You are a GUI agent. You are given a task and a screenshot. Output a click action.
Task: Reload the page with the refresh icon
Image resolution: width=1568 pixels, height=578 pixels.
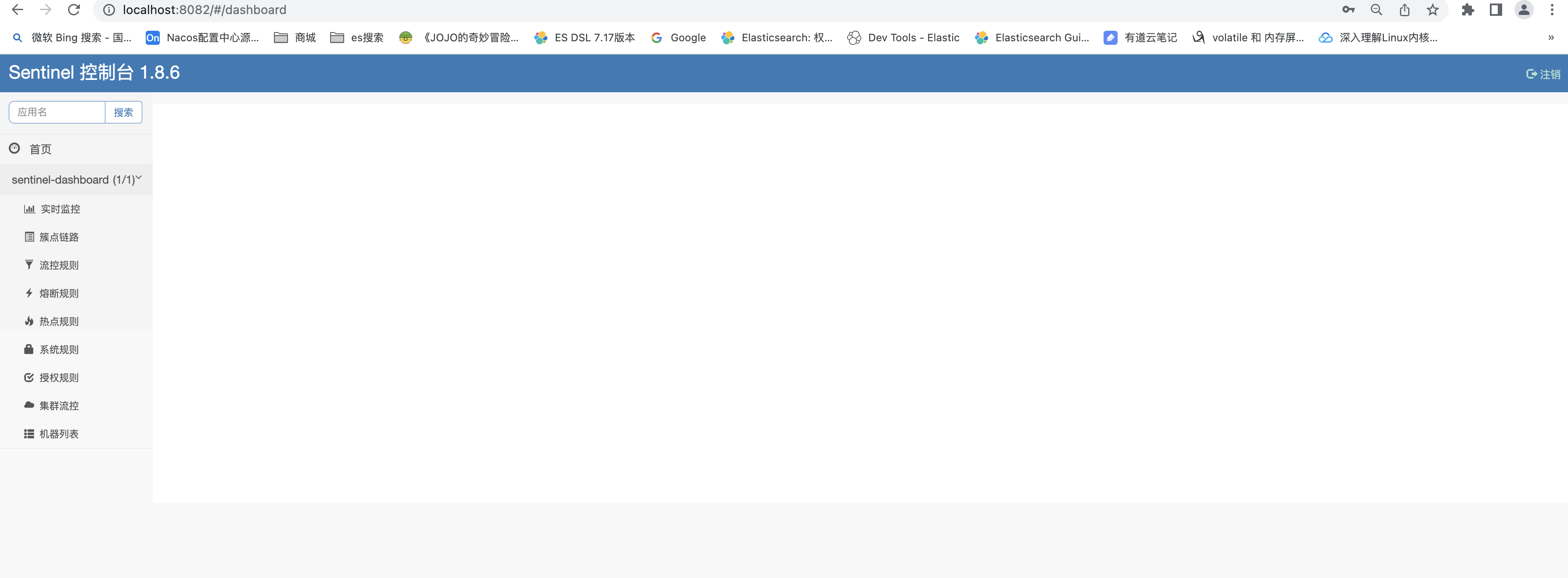coord(74,10)
